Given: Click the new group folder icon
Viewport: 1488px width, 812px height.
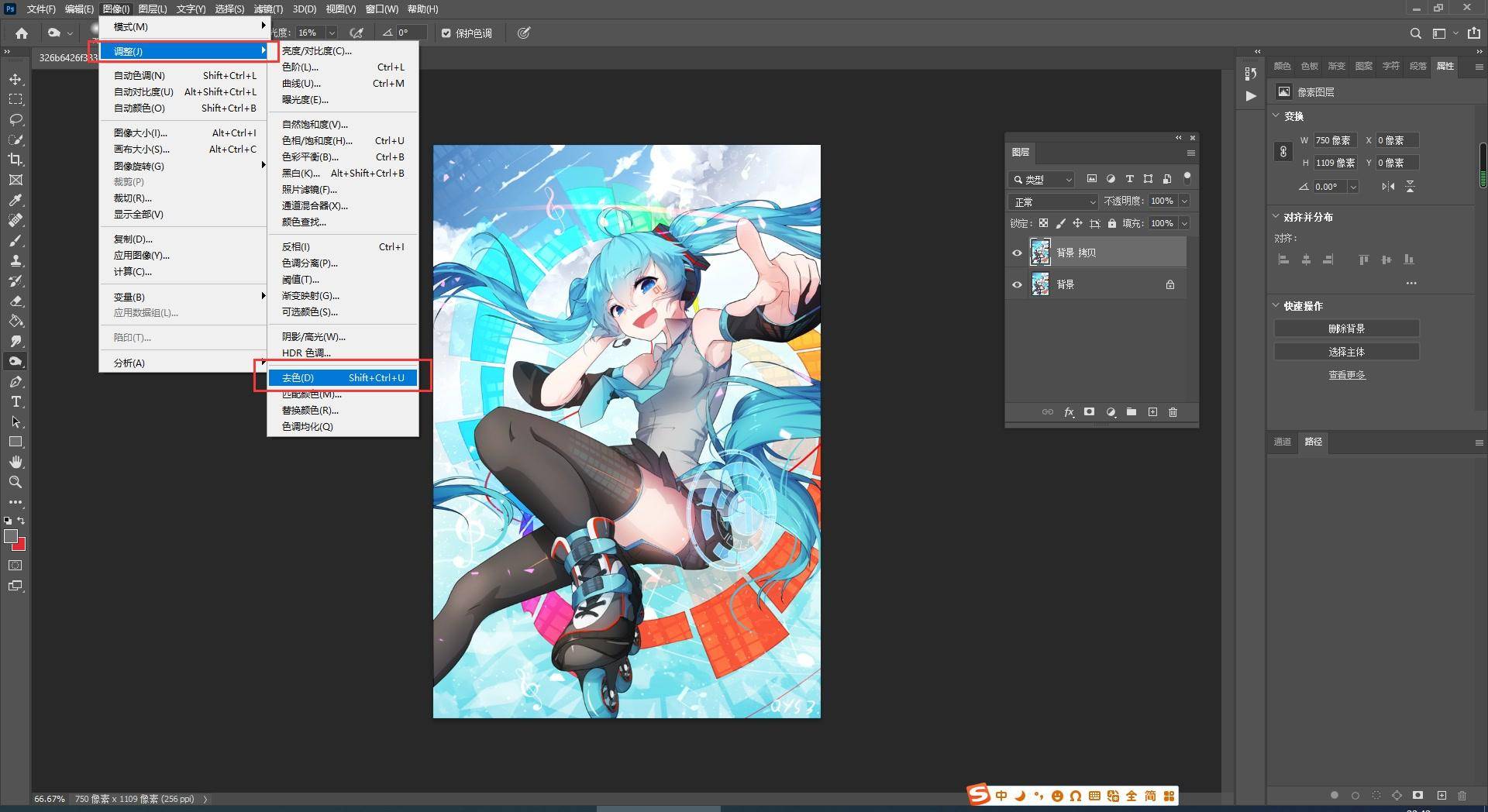Looking at the screenshot, I should 1131,412.
